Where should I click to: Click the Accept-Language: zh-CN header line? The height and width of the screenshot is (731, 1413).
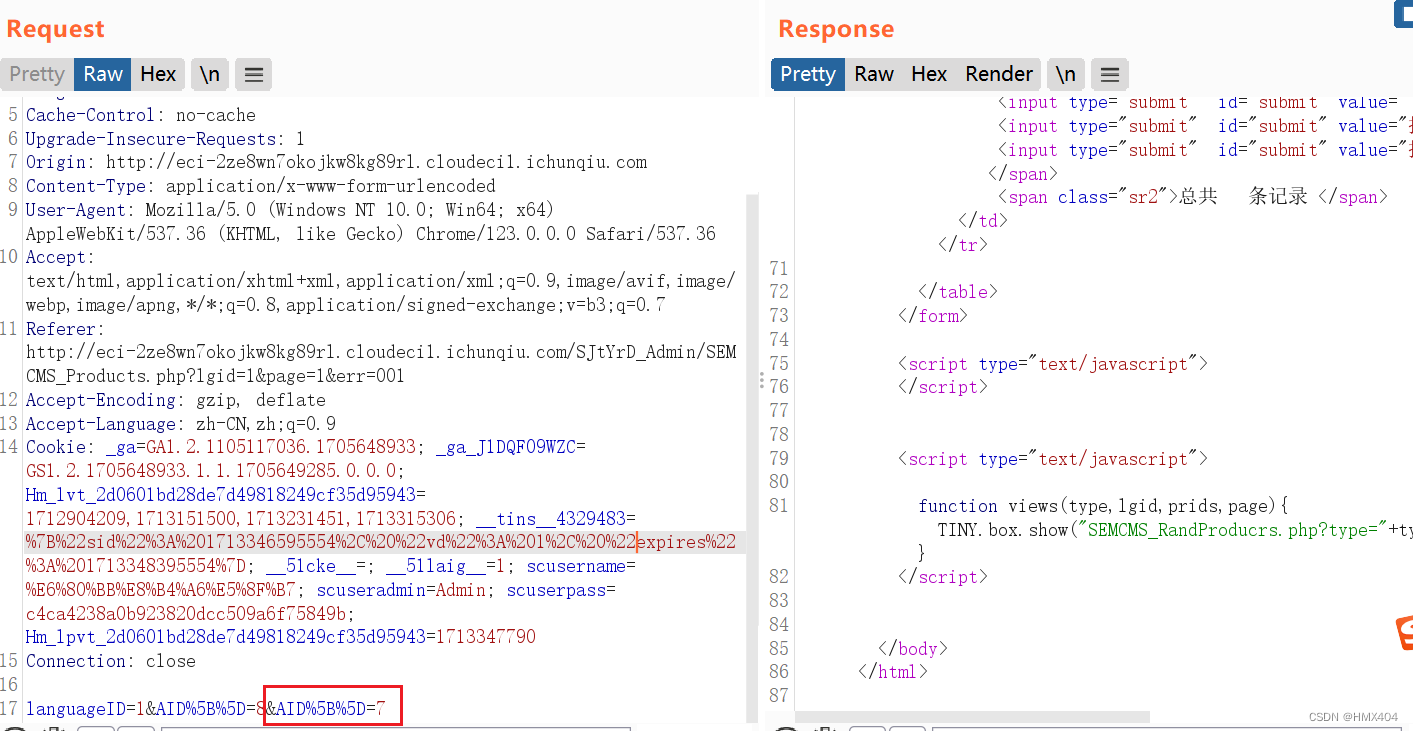tap(181, 424)
